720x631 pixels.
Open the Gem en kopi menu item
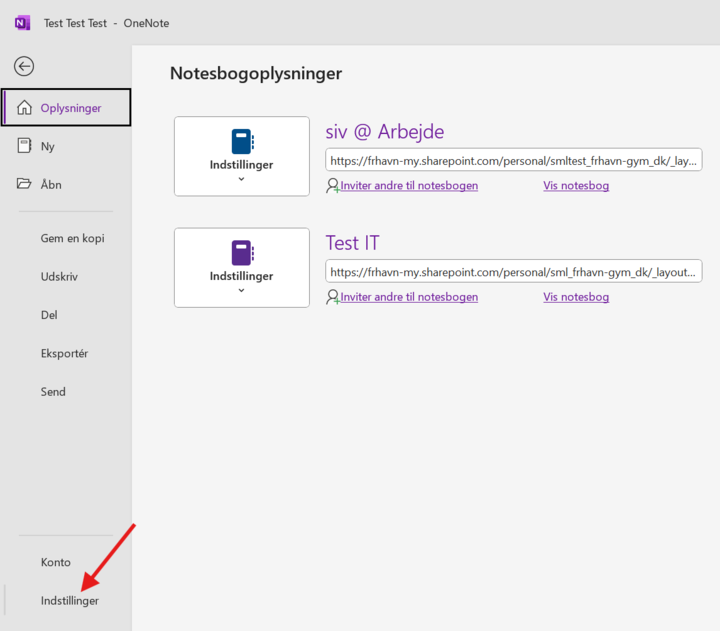coord(72,238)
